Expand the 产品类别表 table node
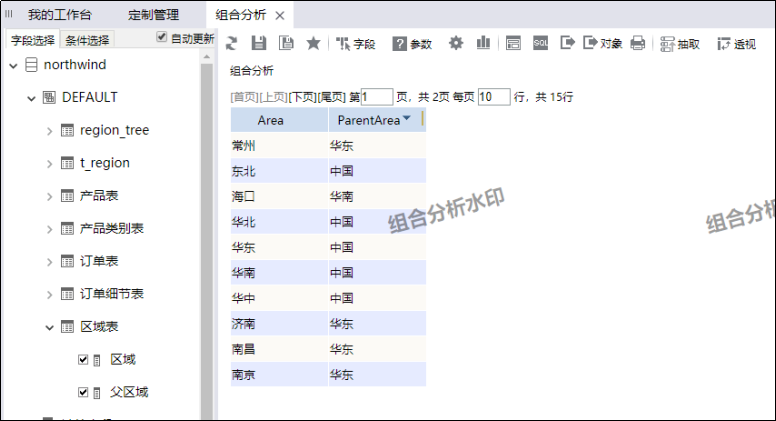Viewport: 776px width, 421px height. 49,229
